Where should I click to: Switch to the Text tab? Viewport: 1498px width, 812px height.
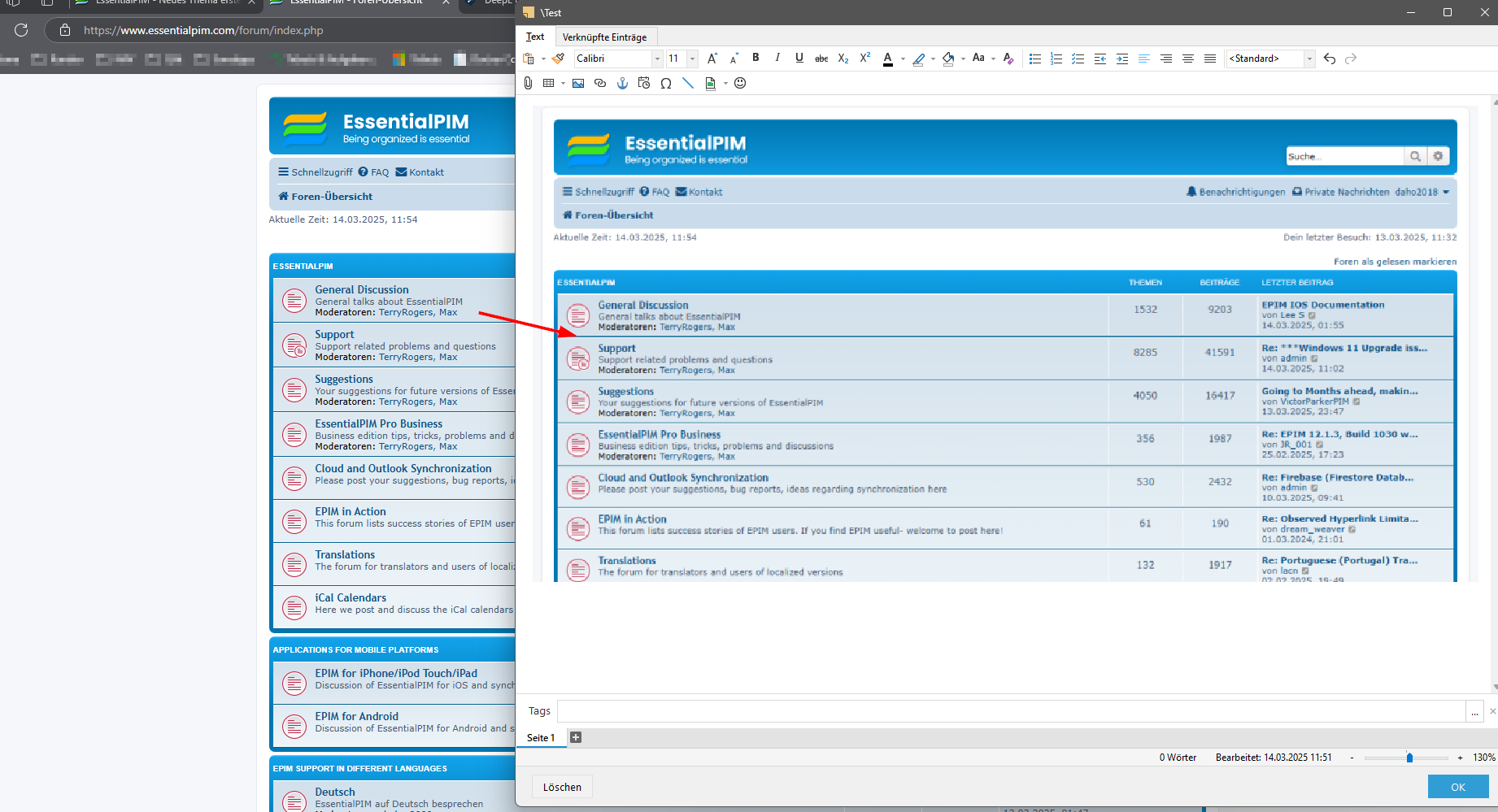click(x=535, y=37)
